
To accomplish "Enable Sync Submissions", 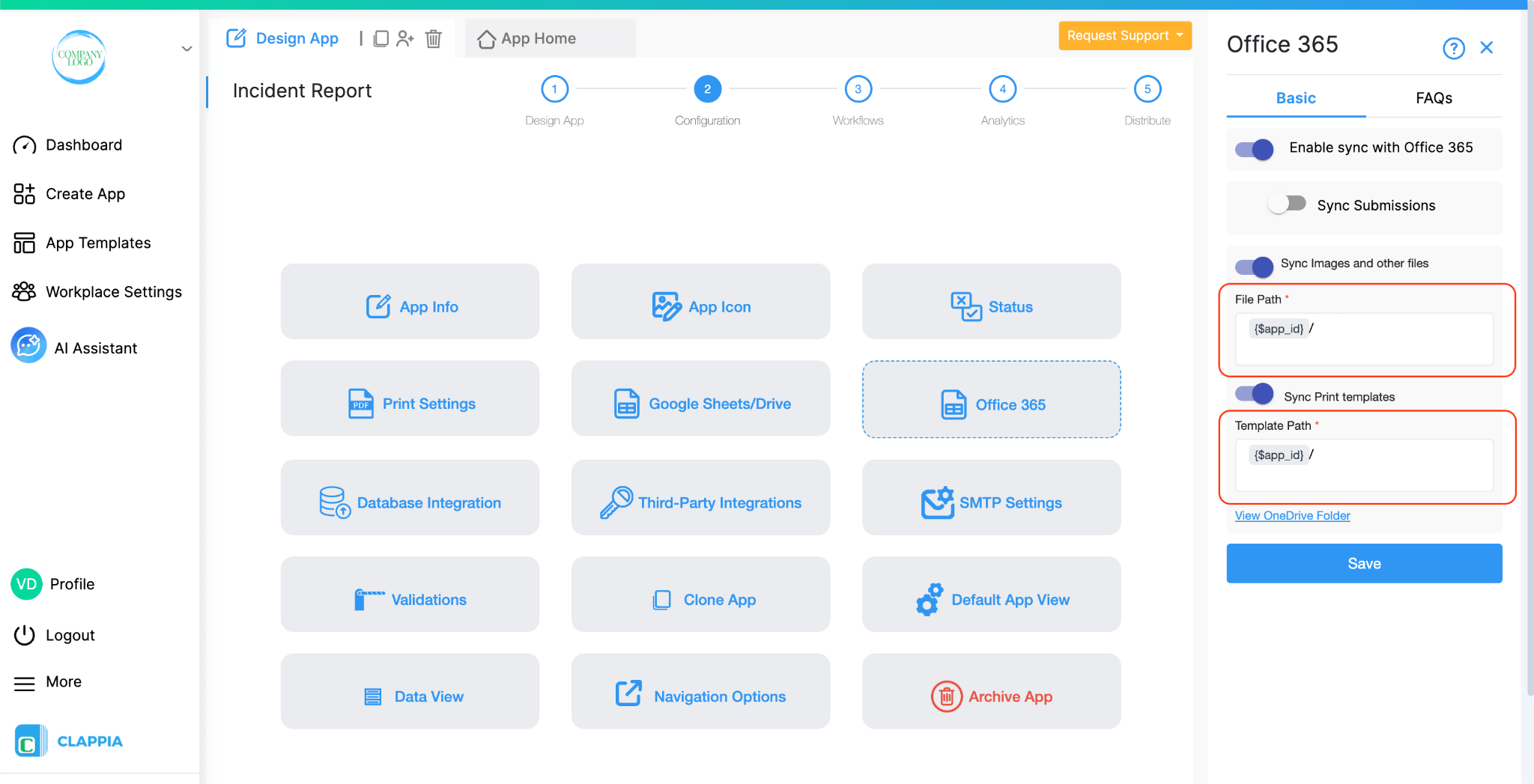I will [1287, 203].
